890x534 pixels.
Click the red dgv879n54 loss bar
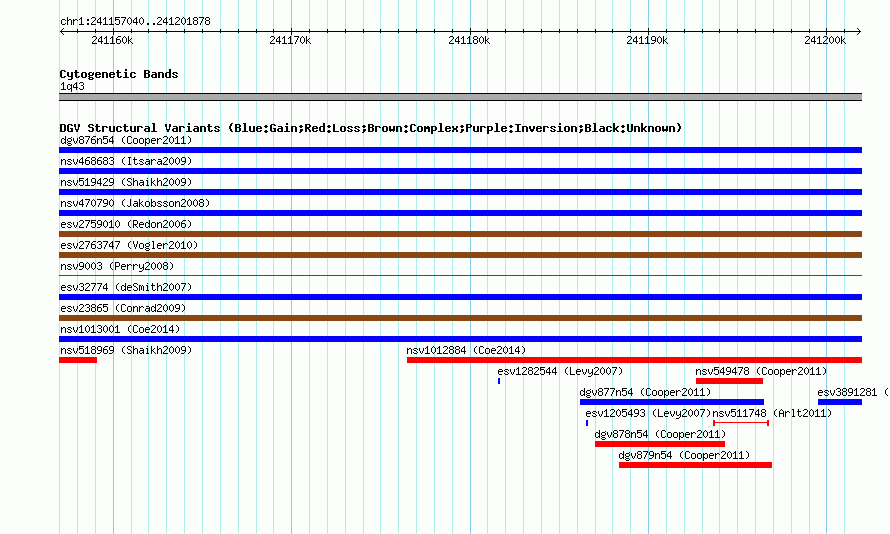695,465
